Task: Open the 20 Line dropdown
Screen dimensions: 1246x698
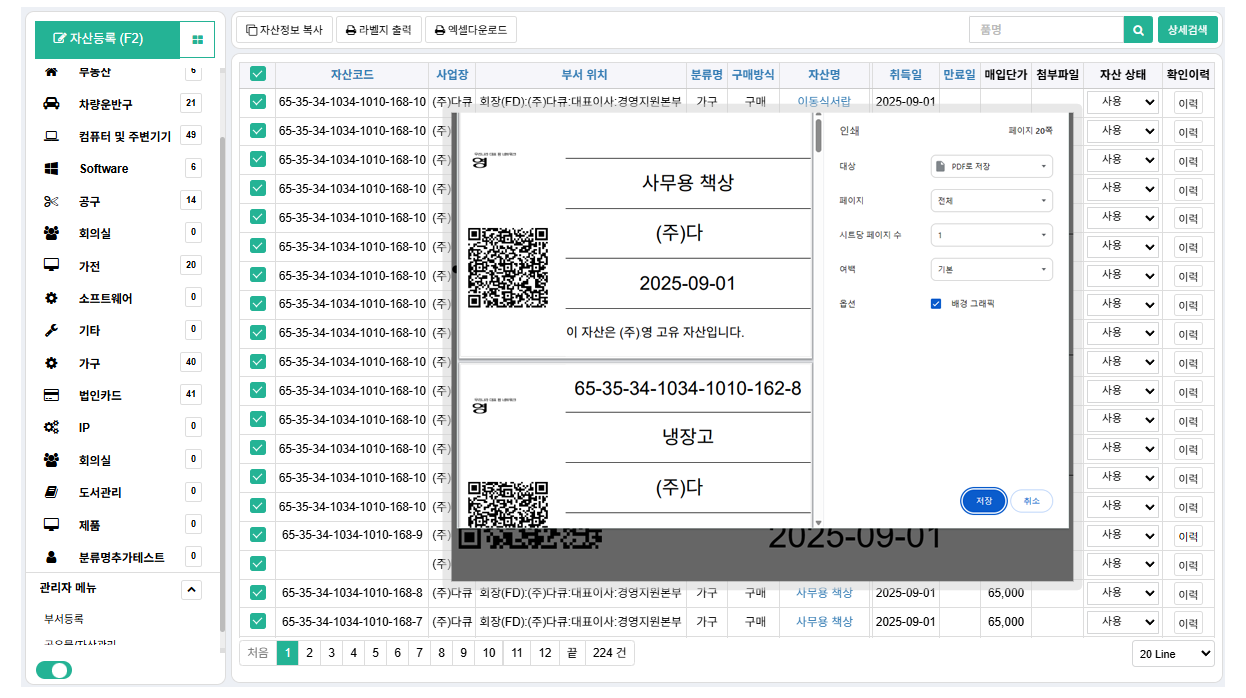Action: click(x=1172, y=653)
